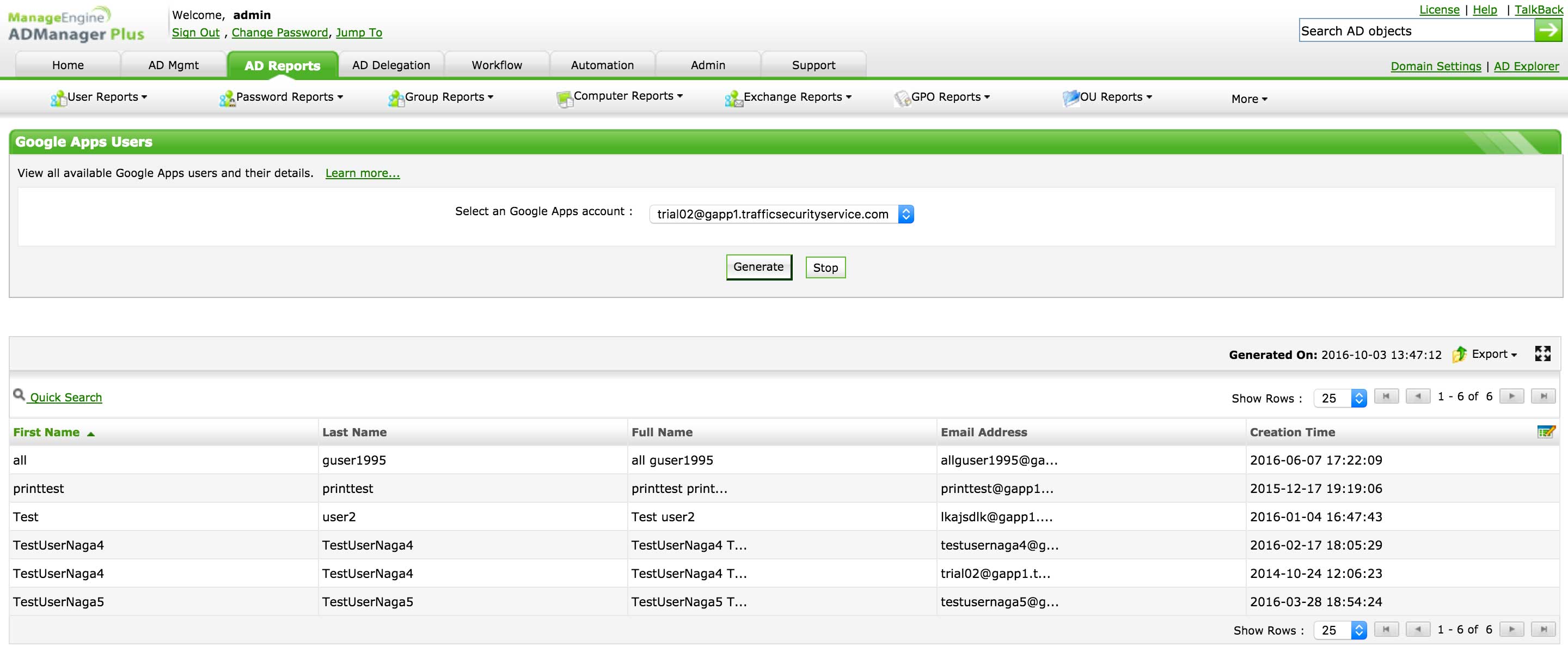1568x652 pixels.
Task: Go to last page using top pager
Action: 1543,397
